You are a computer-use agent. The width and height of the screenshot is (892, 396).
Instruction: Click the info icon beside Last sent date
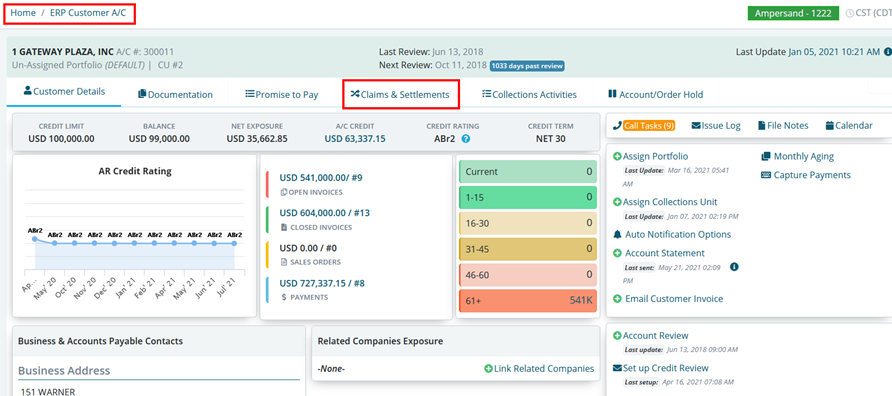click(x=734, y=266)
